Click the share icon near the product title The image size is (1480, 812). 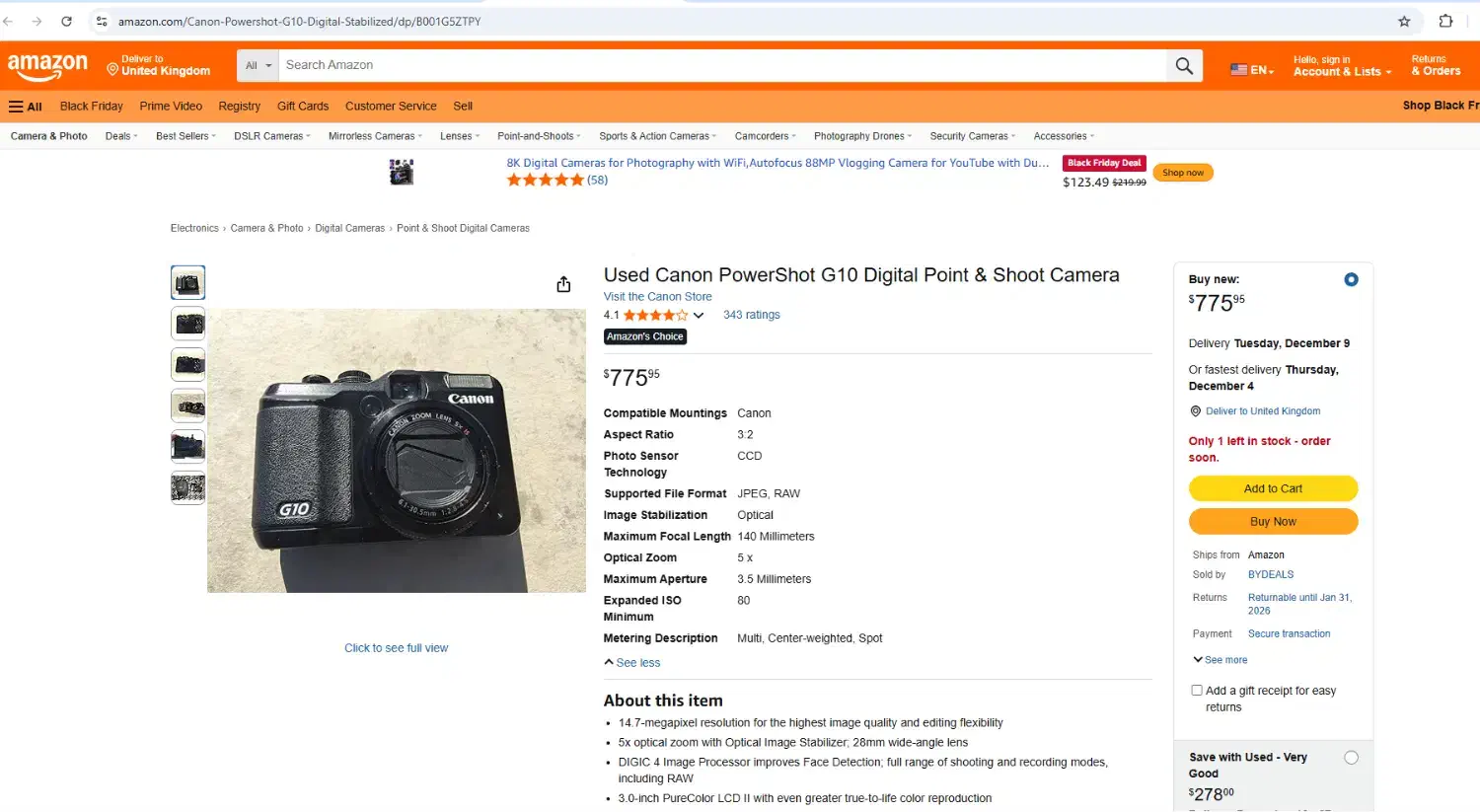(562, 283)
